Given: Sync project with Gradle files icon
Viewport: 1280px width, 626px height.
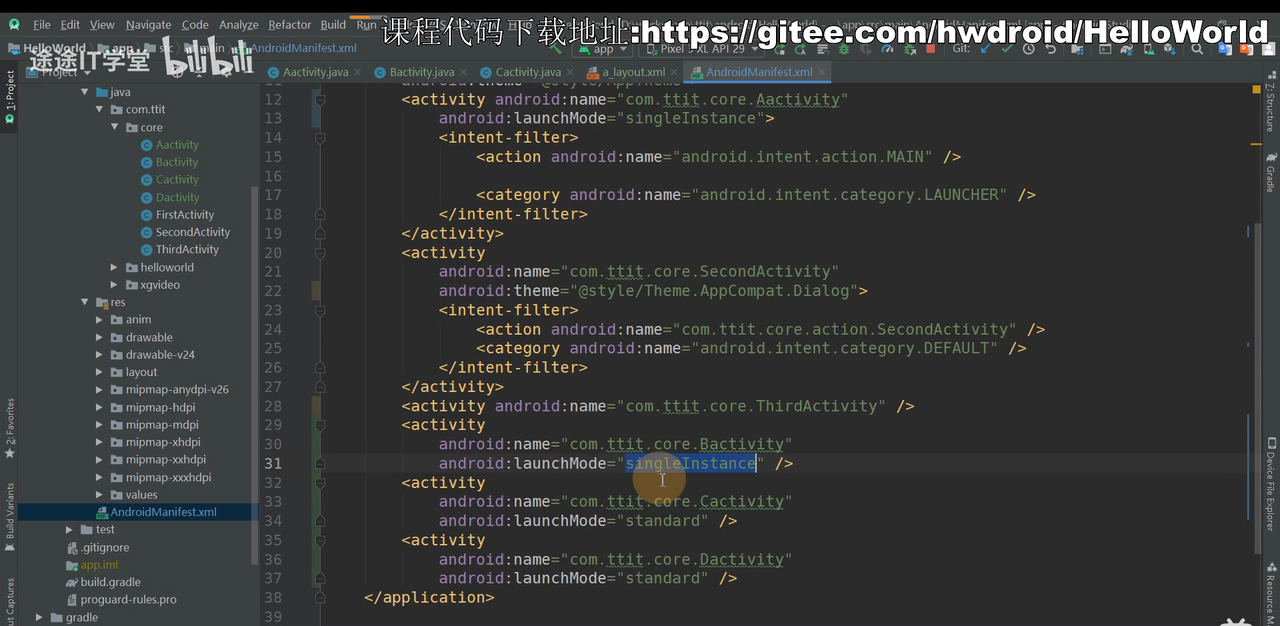Looking at the screenshot, I should coord(1127,48).
